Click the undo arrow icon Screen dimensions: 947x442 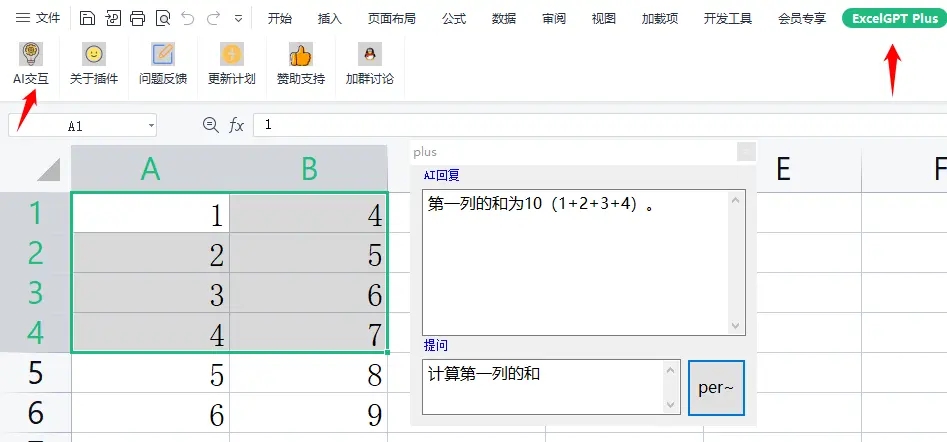coord(187,18)
